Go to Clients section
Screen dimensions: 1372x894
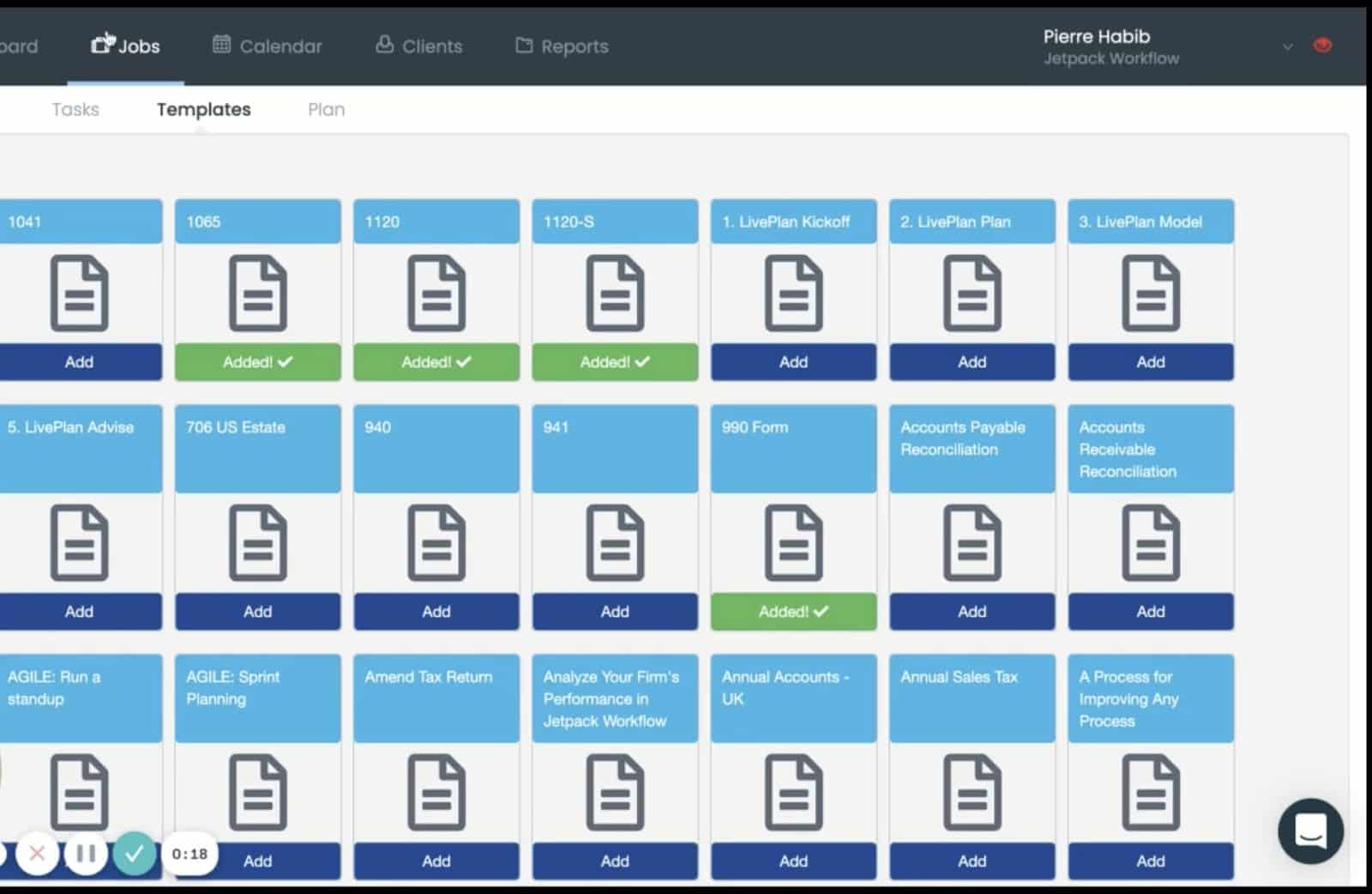[x=418, y=45]
